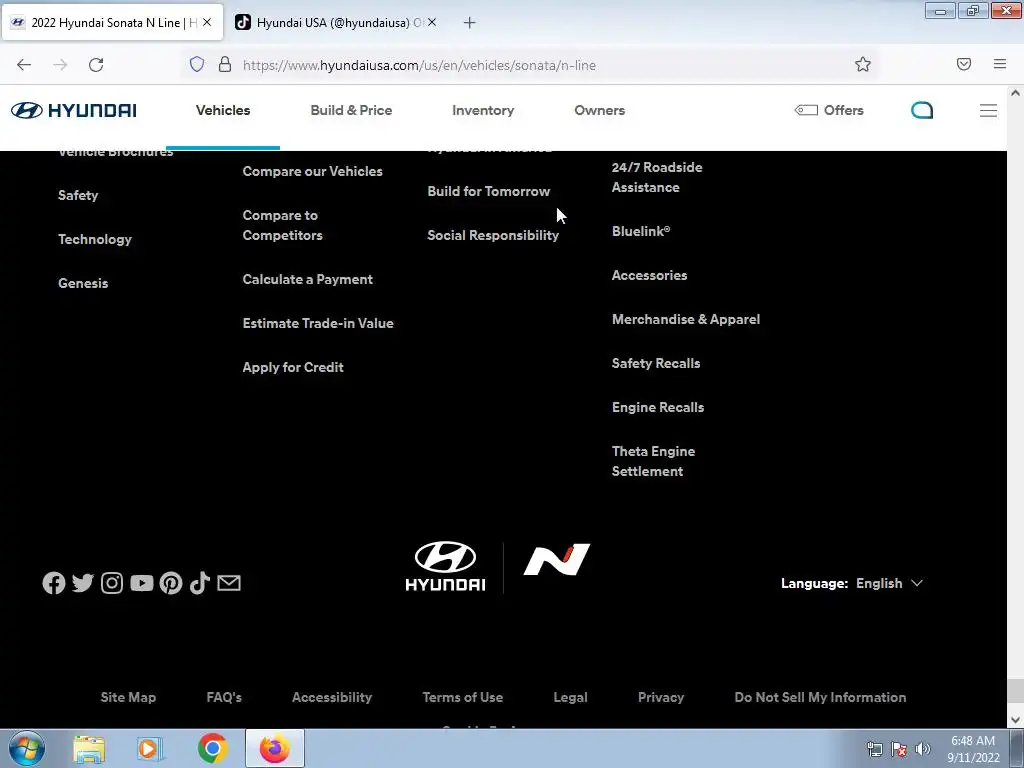Open the Terms of Use link
Image resolution: width=1024 pixels, height=768 pixels.
[462, 697]
